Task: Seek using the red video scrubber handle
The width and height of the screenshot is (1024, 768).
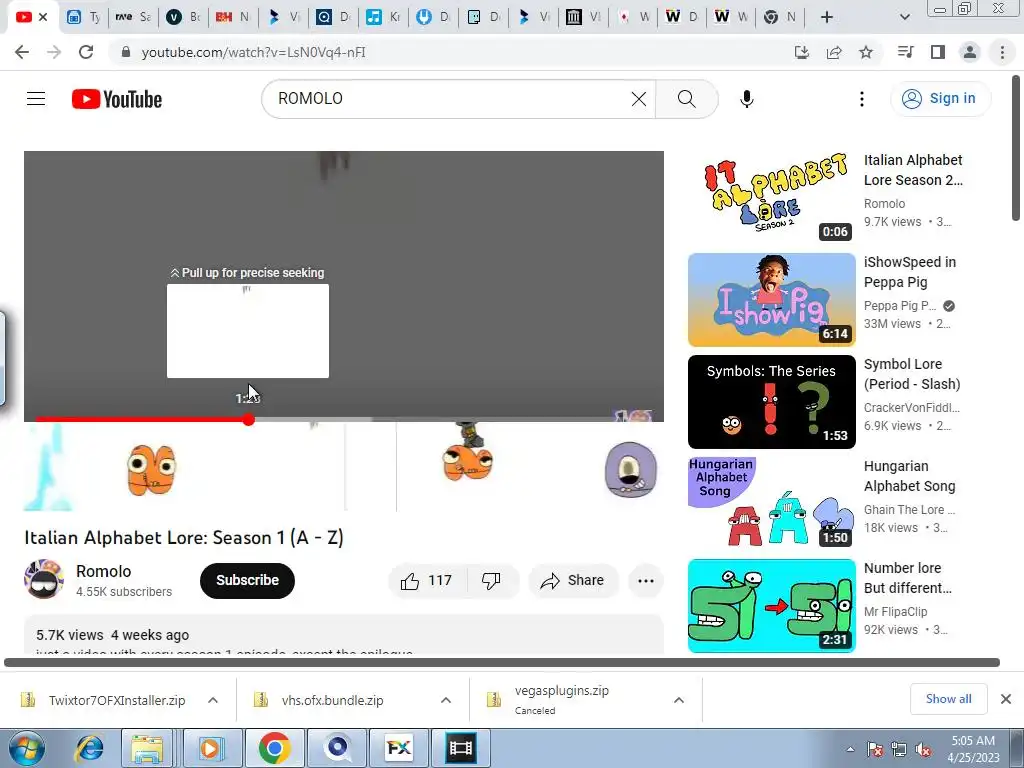Action: tap(248, 419)
